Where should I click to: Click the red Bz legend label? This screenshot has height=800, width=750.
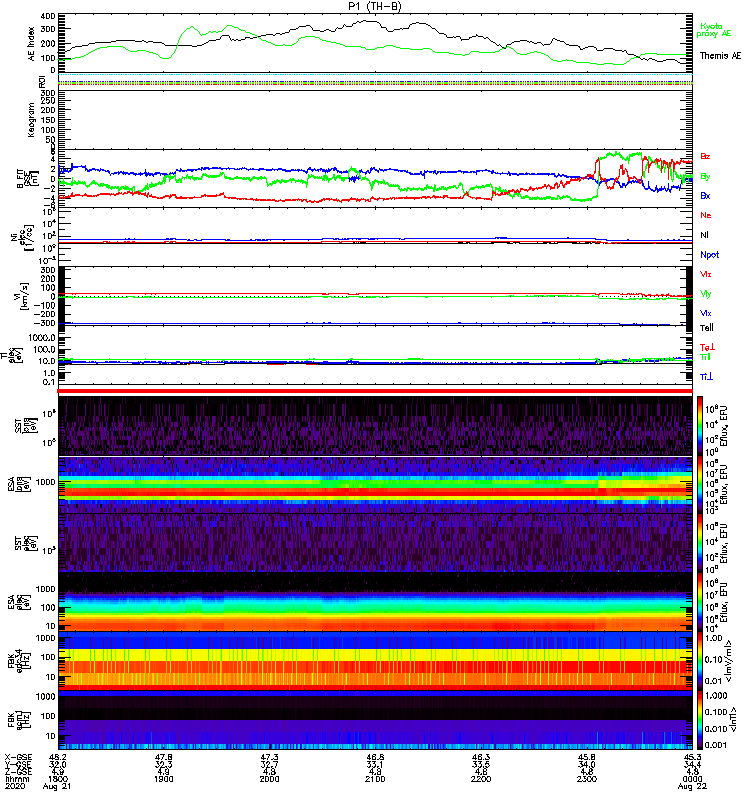click(706, 157)
